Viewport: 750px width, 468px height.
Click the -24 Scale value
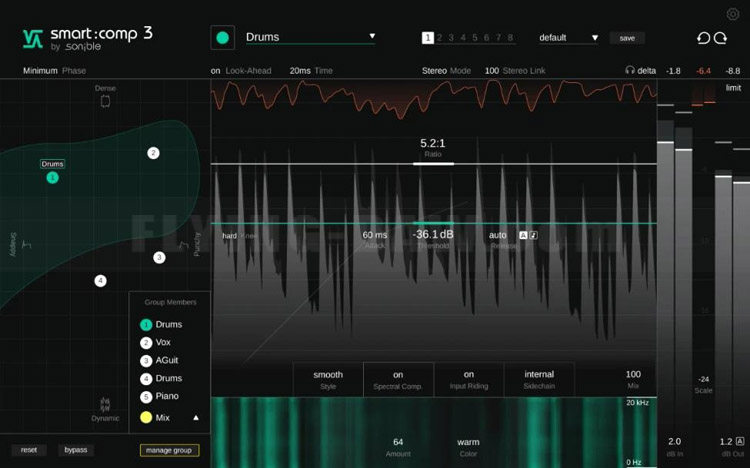(704, 379)
